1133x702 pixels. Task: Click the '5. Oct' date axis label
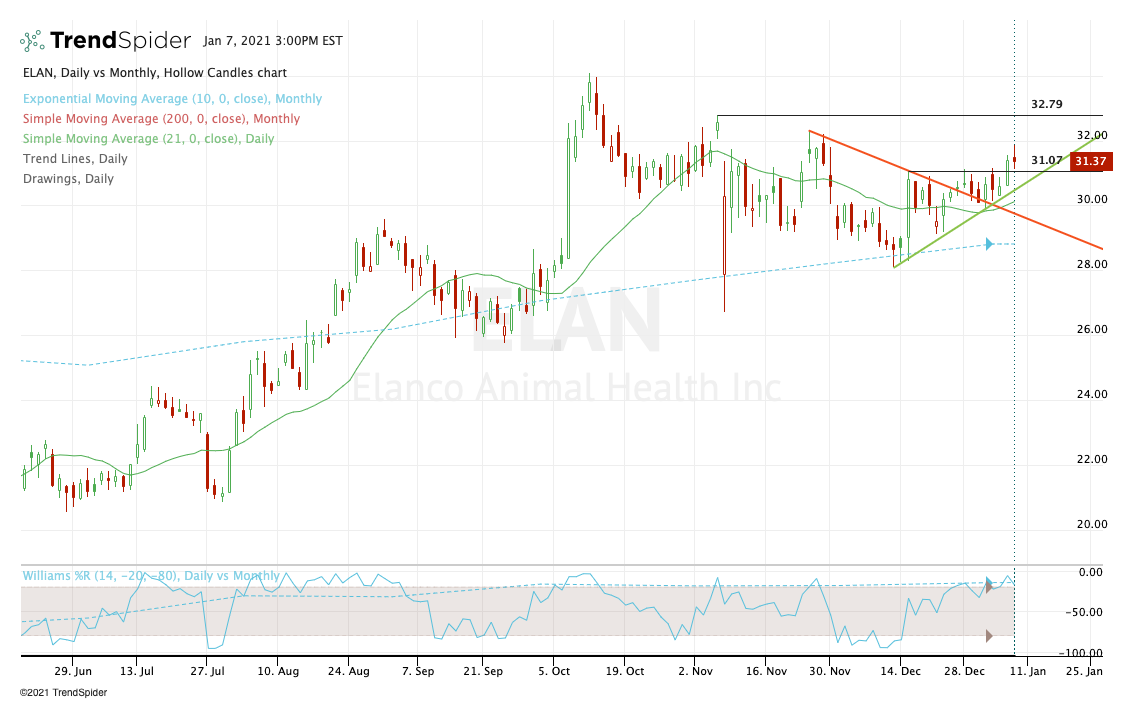point(553,671)
